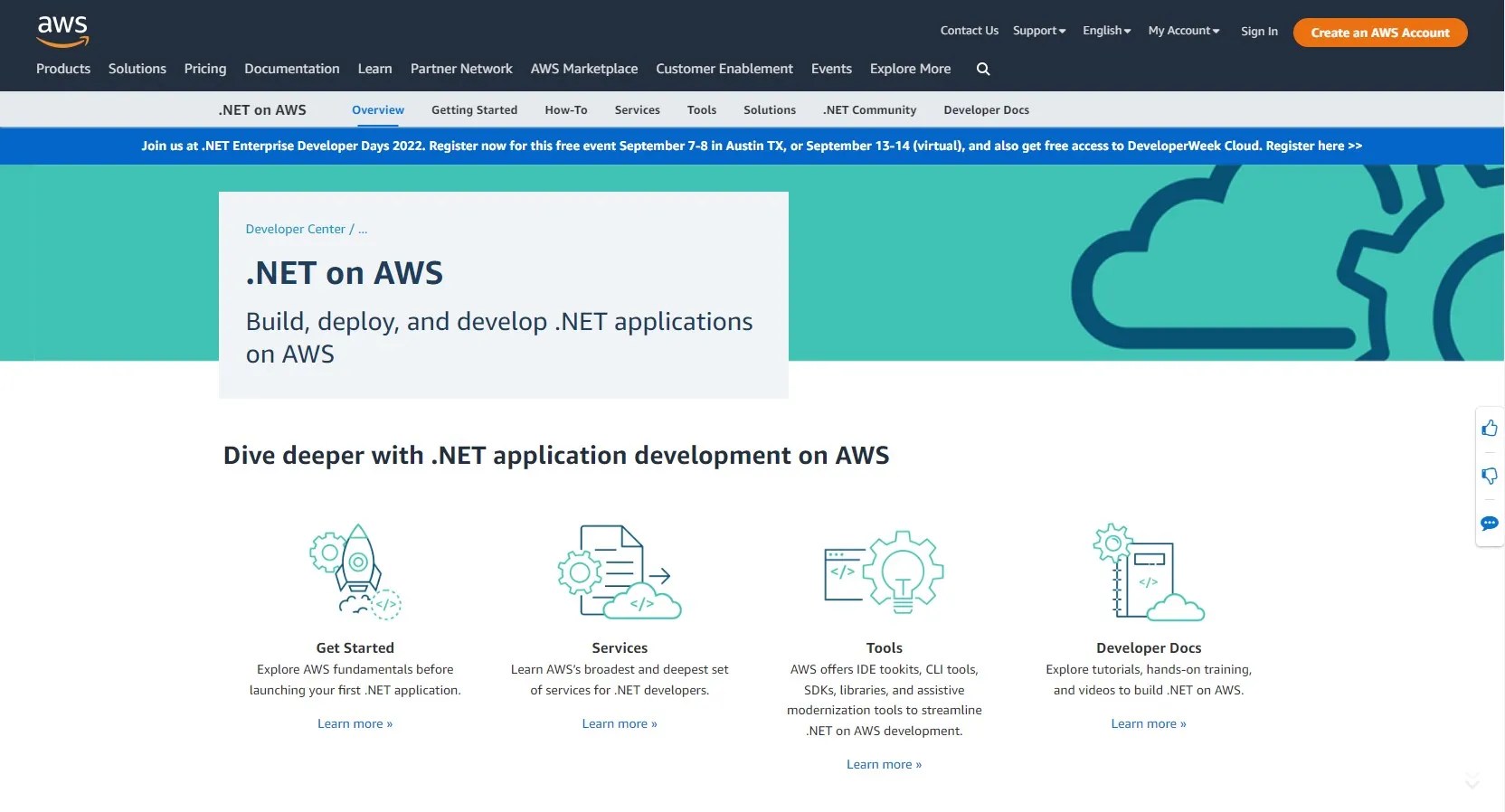Switch to the Developer Docs tab
This screenshot has width=1505, height=812.
coord(987,109)
